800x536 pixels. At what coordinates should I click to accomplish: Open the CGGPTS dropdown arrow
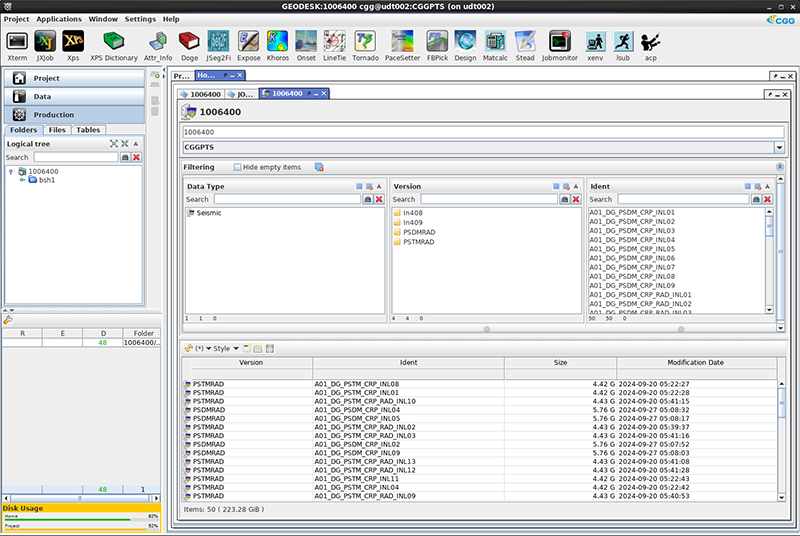(778, 147)
